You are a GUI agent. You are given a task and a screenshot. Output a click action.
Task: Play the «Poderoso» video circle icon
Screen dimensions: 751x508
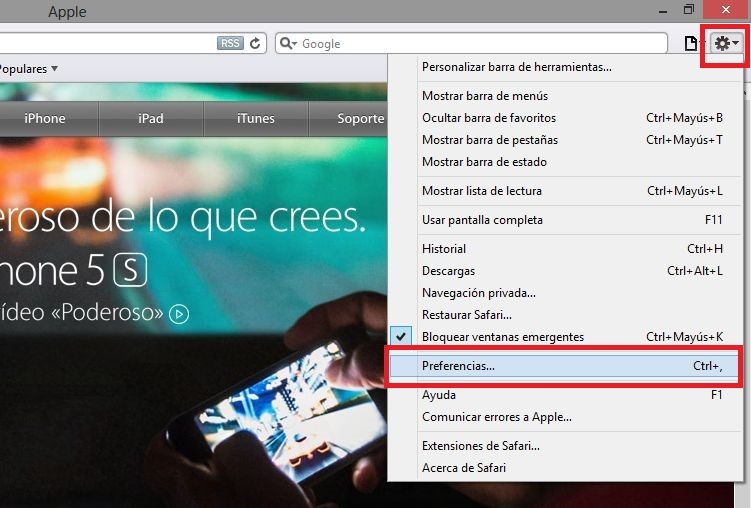179,314
